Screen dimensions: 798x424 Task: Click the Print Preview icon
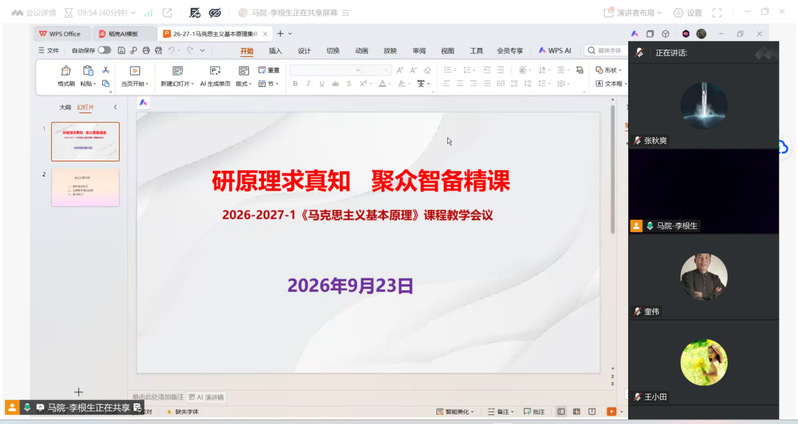[158, 50]
